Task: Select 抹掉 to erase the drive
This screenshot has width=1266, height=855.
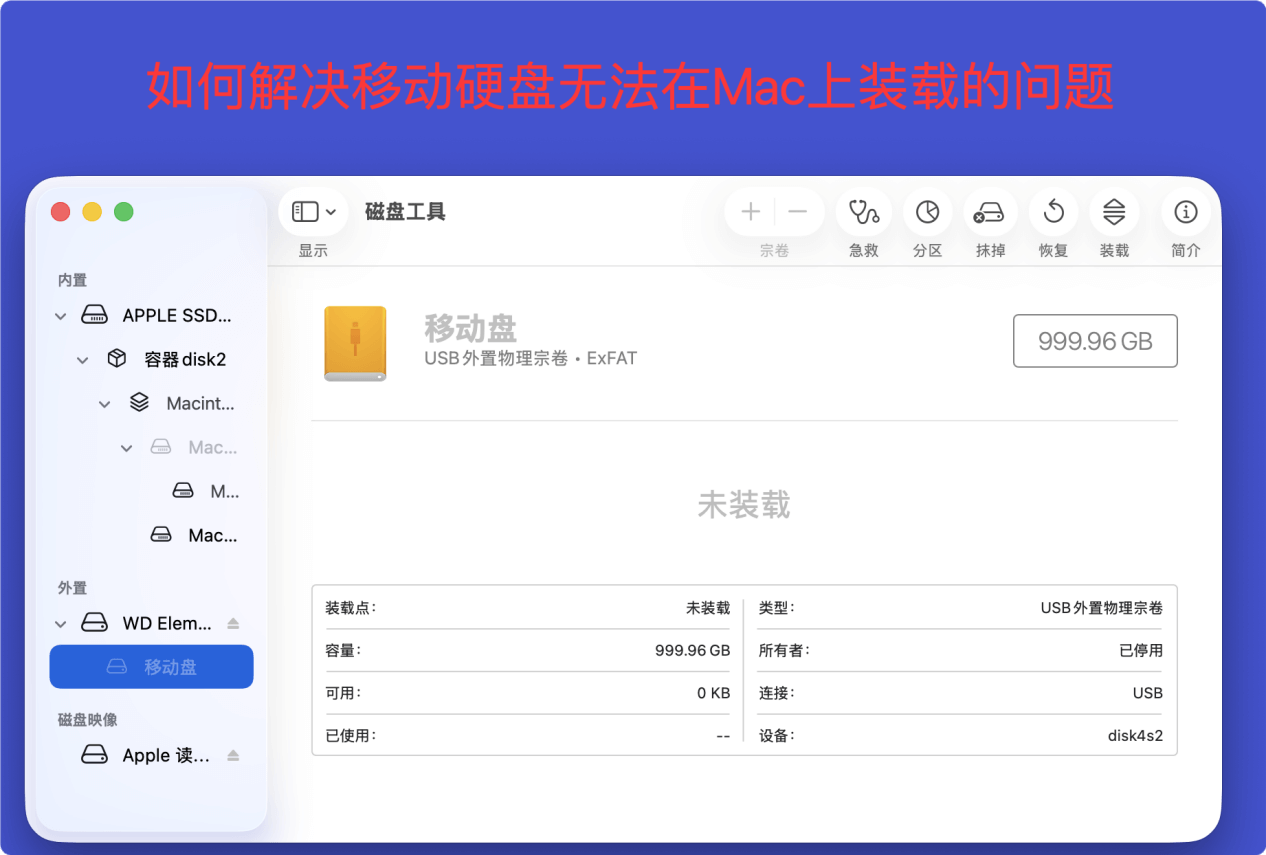Action: point(990,211)
